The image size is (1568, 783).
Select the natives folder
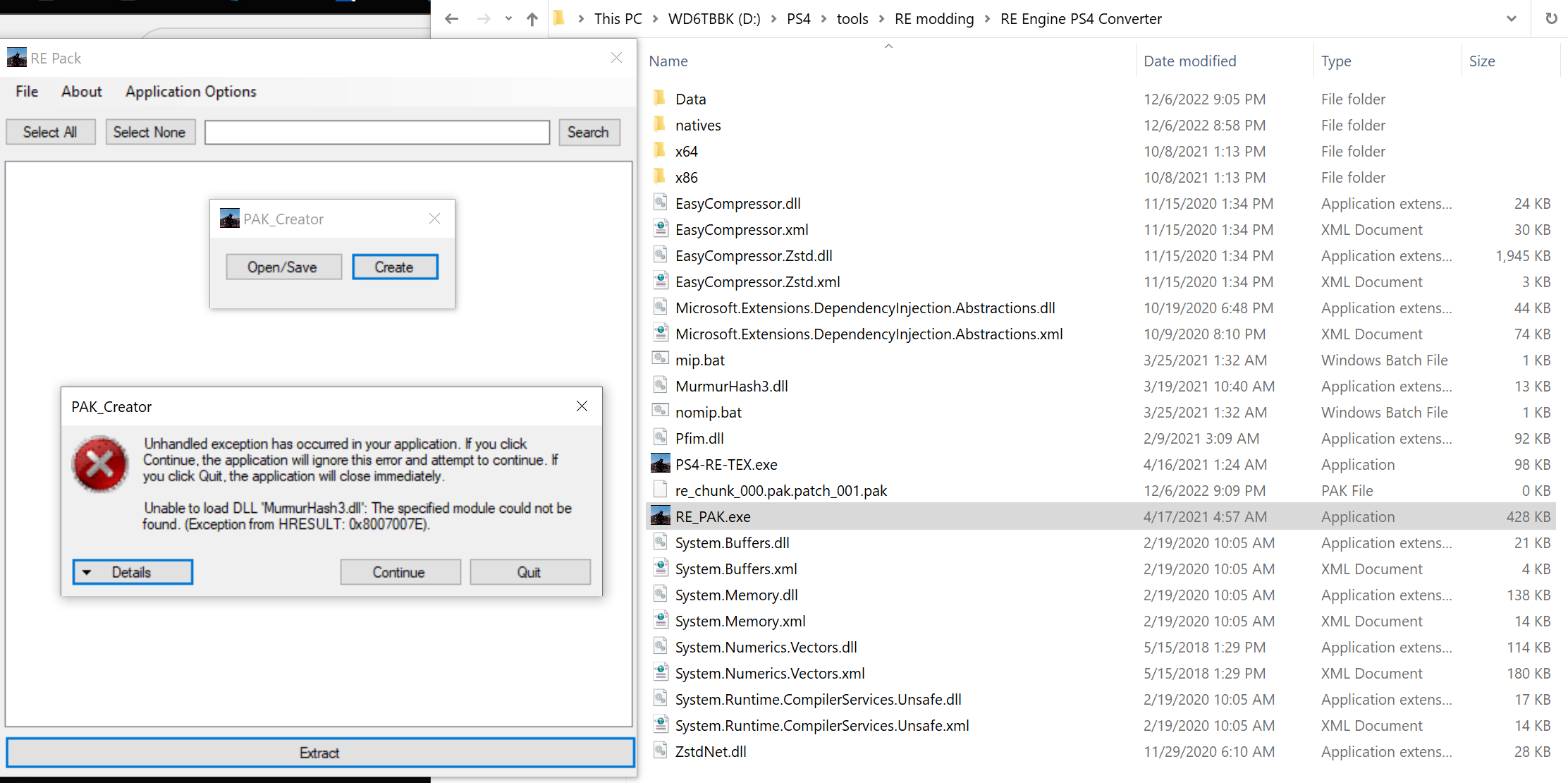point(697,125)
